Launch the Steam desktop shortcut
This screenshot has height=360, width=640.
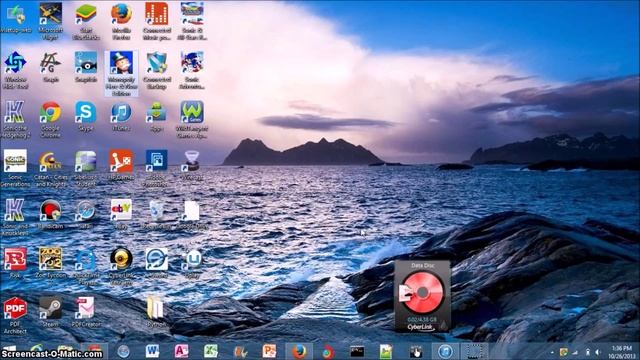tap(51, 312)
